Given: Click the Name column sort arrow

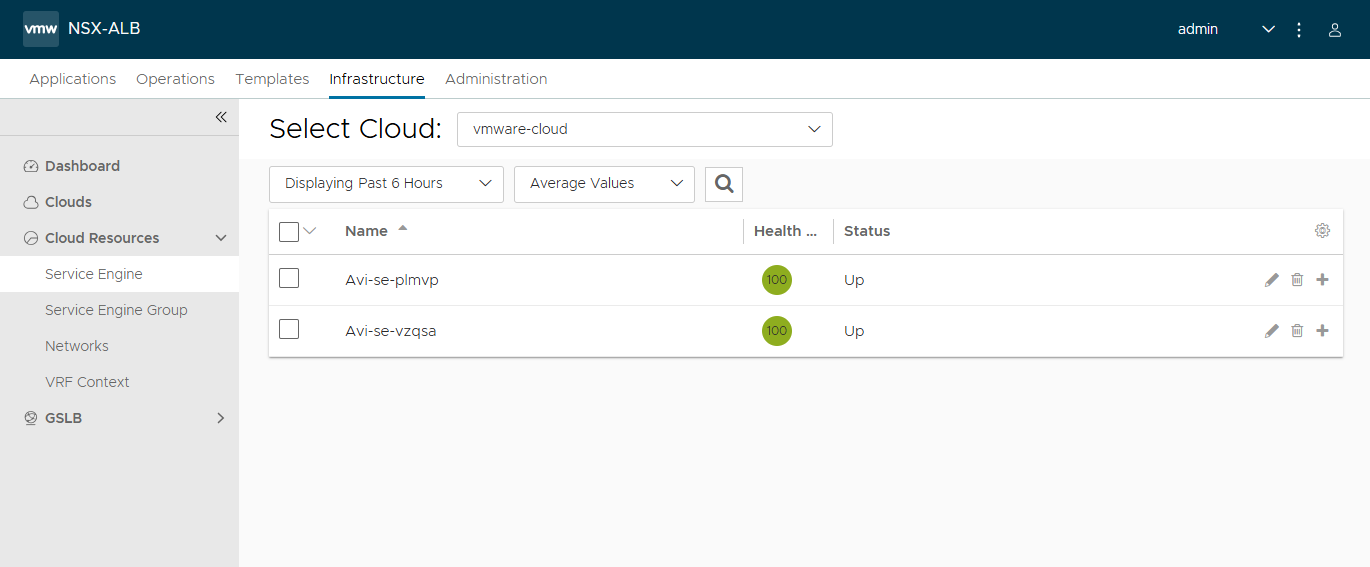Looking at the screenshot, I should pyautogui.click(x=403, y=229).
